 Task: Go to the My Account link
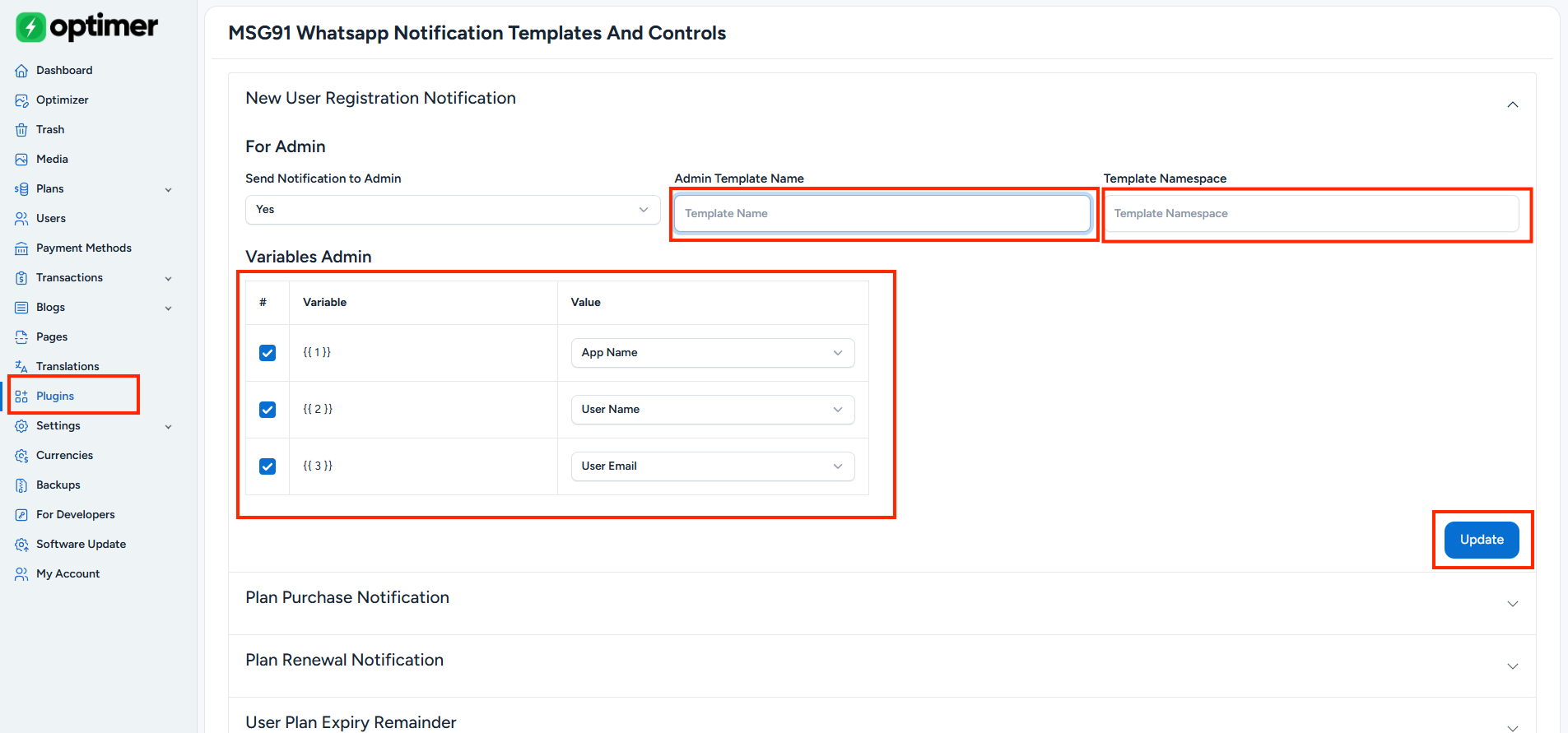pyautogui.click(x=68, y=574)
